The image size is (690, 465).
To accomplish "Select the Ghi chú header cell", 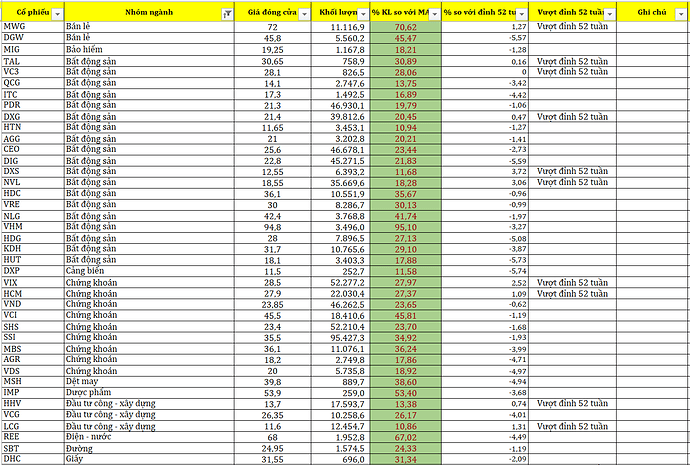I will (652, 12).
